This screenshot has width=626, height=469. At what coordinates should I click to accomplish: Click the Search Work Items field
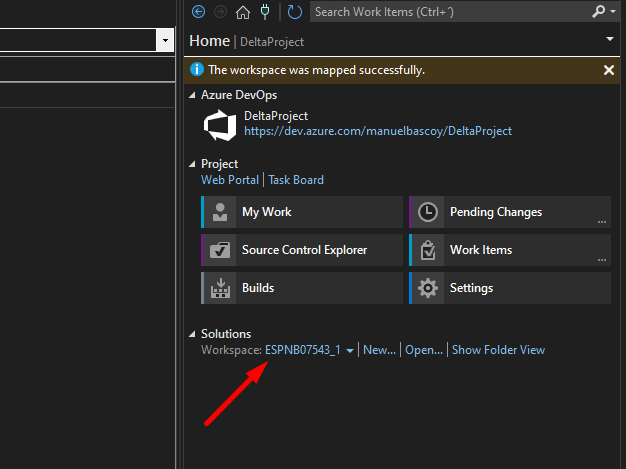point(450,12)
